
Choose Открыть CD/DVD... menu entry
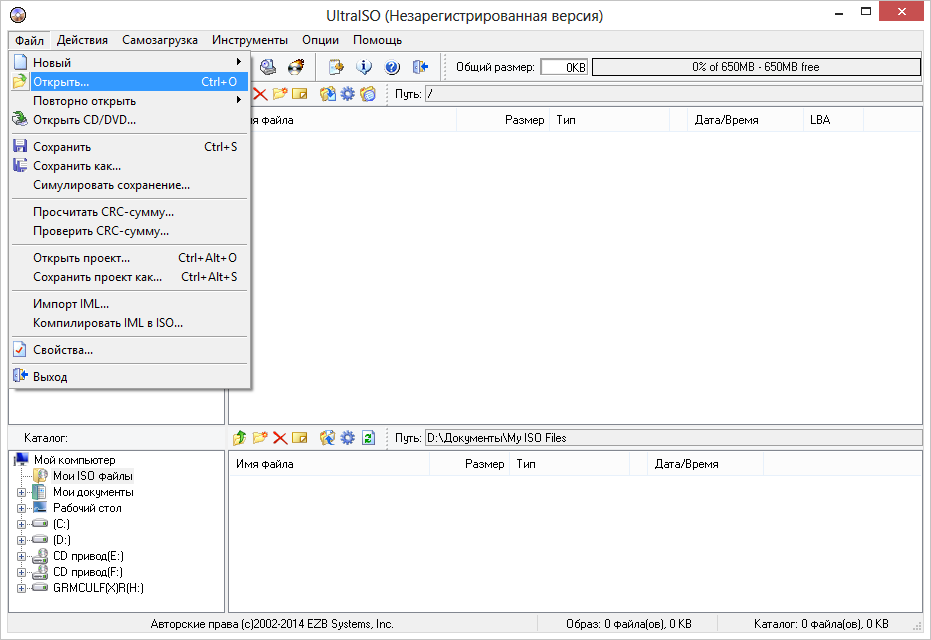pyautogui.click(x=129, y=120)
